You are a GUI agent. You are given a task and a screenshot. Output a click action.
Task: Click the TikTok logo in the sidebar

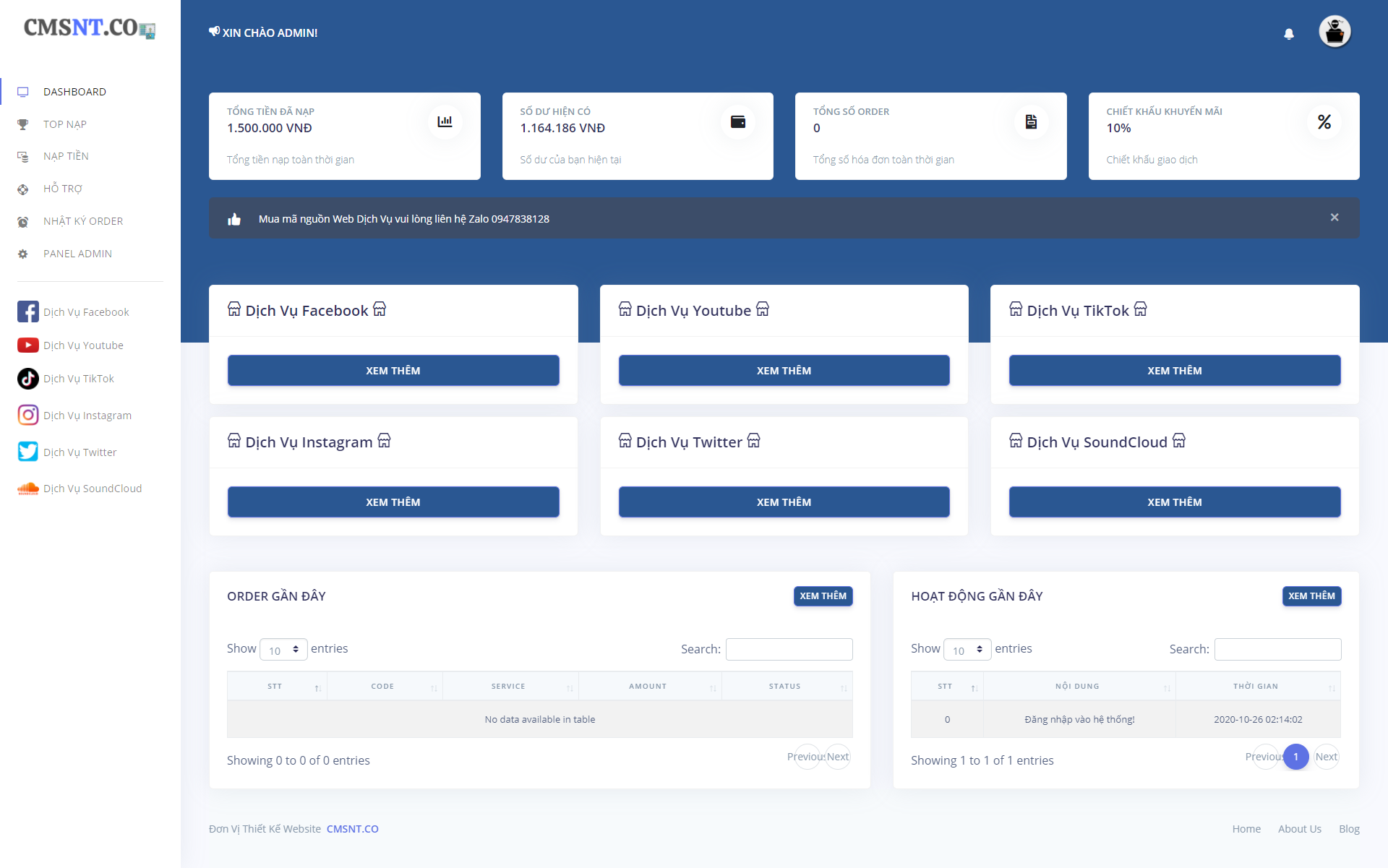27,379
